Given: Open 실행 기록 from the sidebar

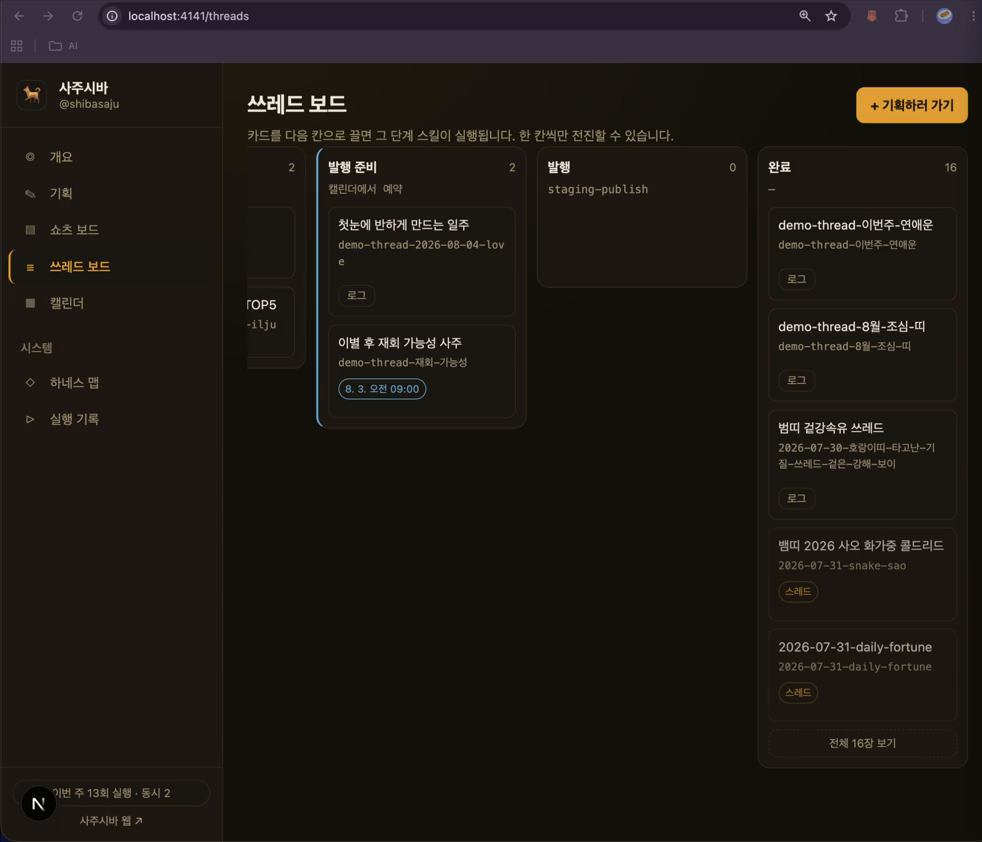Looking at the screenshot, I should pyautogui.click(x=110, y=419).
